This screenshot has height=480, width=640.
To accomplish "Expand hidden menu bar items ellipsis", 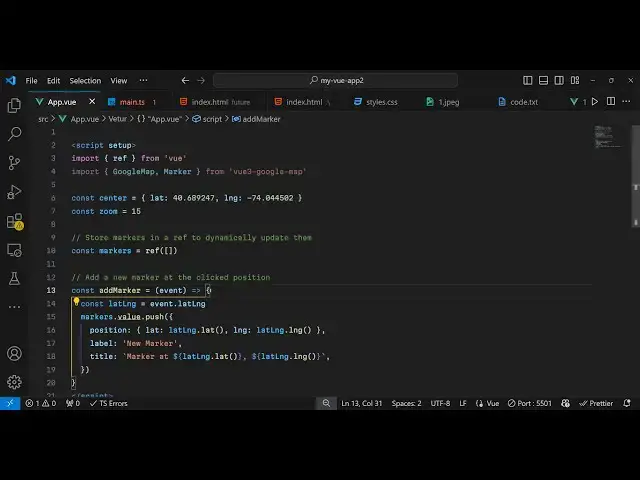I will (x=143, y=80).
